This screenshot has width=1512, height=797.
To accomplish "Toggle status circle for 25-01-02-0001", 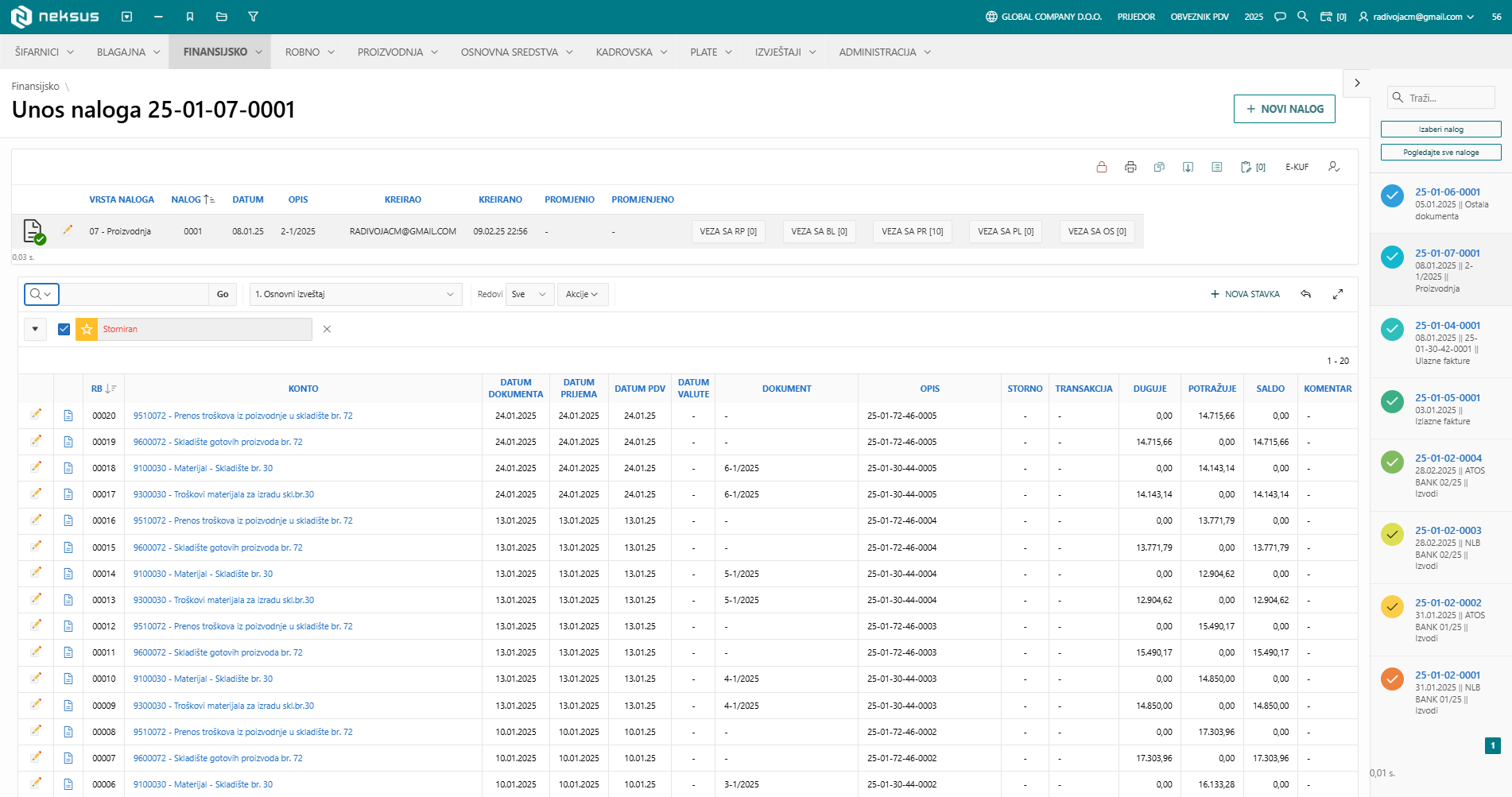I will click(x=1392, y=679).
